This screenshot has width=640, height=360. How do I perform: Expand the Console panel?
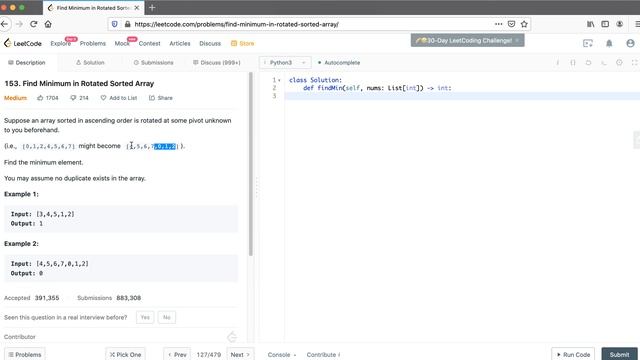[282, 355]
